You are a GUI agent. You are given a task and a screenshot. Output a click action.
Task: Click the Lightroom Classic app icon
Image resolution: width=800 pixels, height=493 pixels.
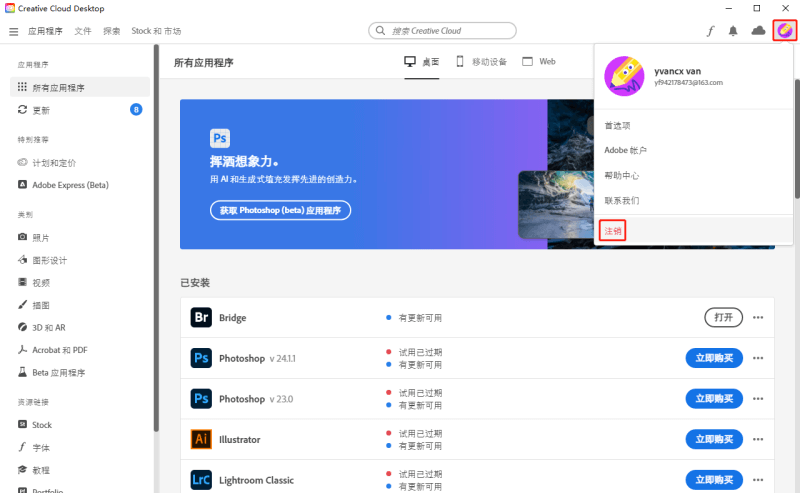coord(201,480)
